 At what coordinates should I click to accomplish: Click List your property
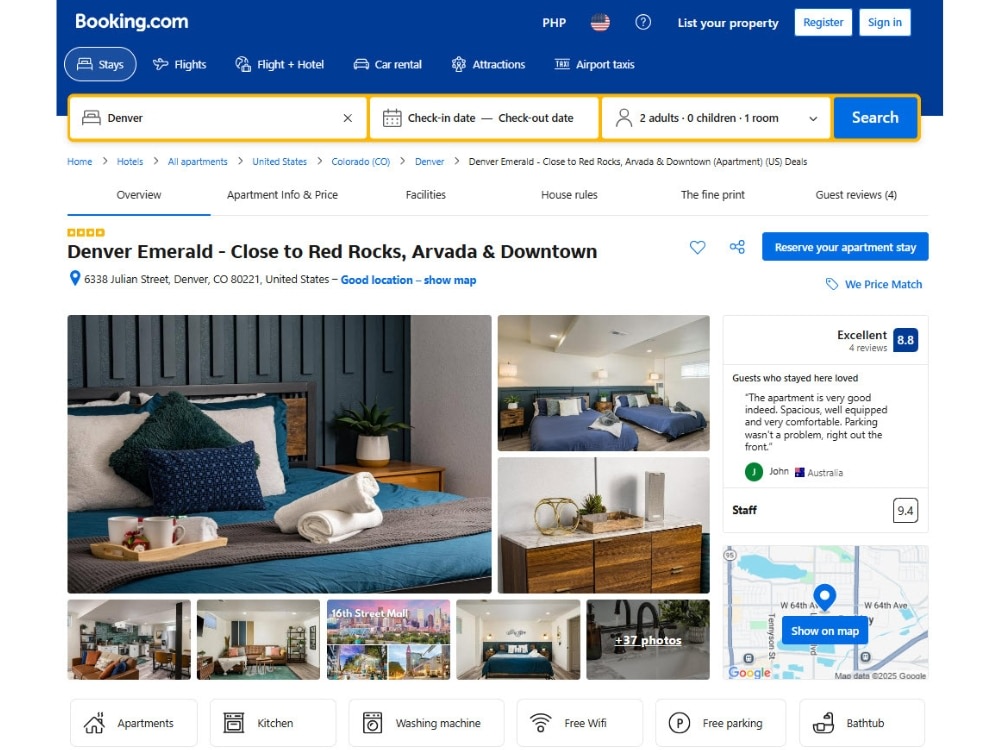coord(728,23)
